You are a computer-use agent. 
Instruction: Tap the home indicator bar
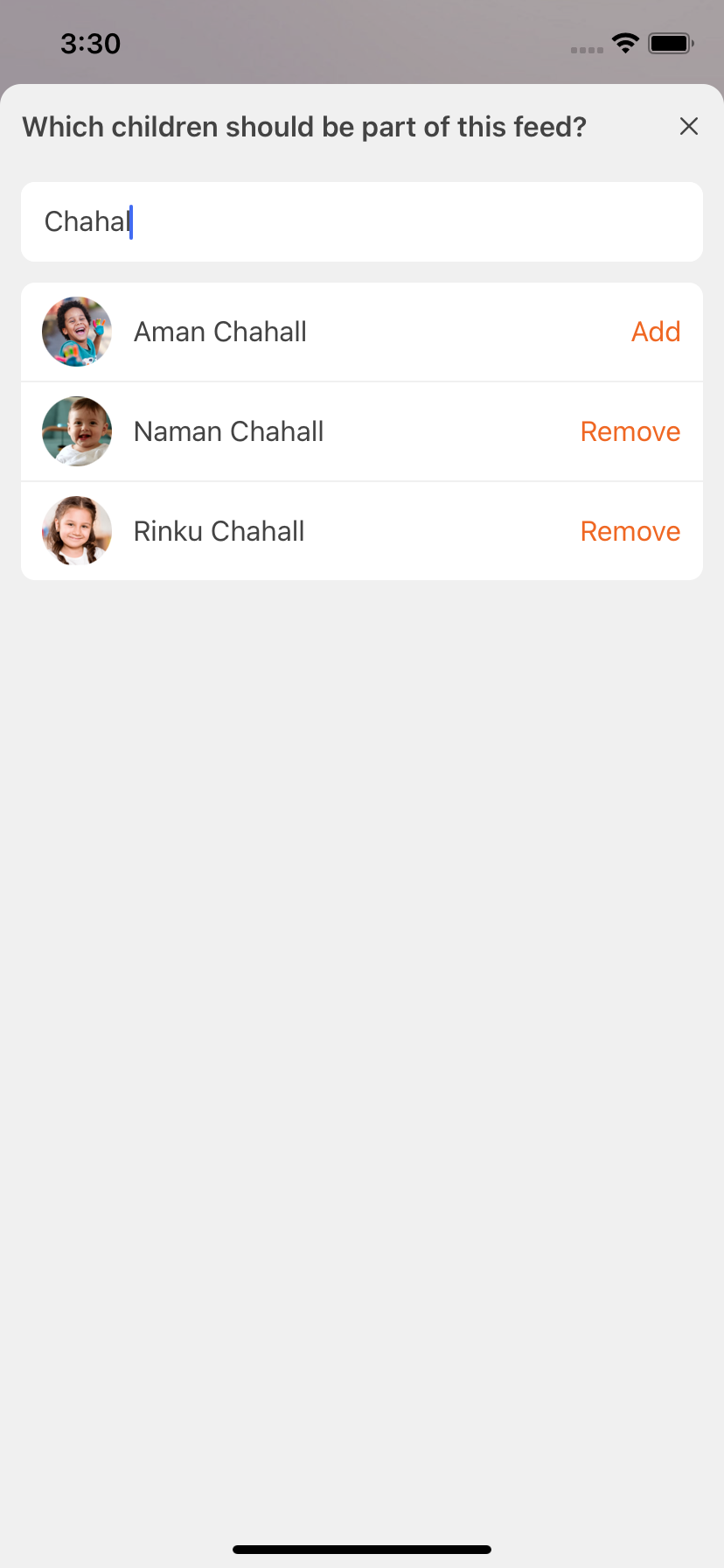(362, 1550)
